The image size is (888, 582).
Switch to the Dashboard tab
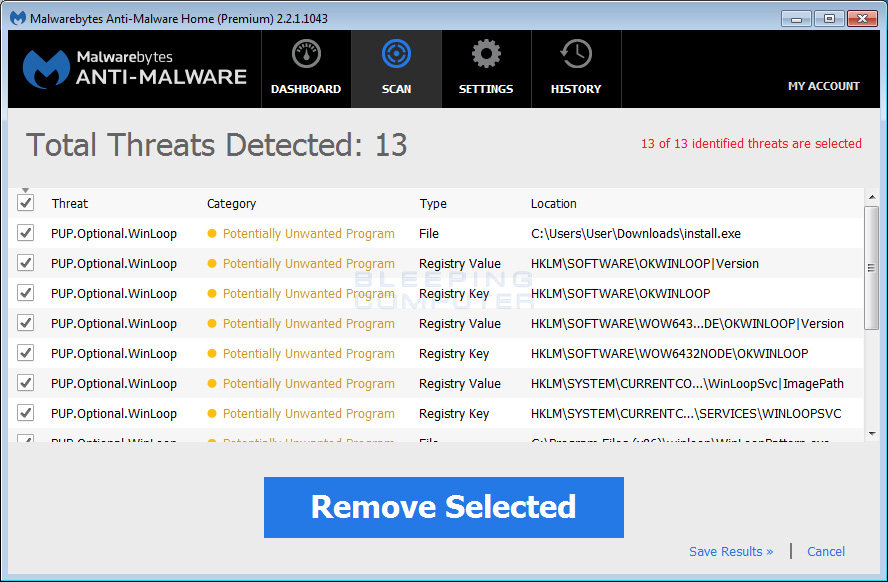coord(306,69)
